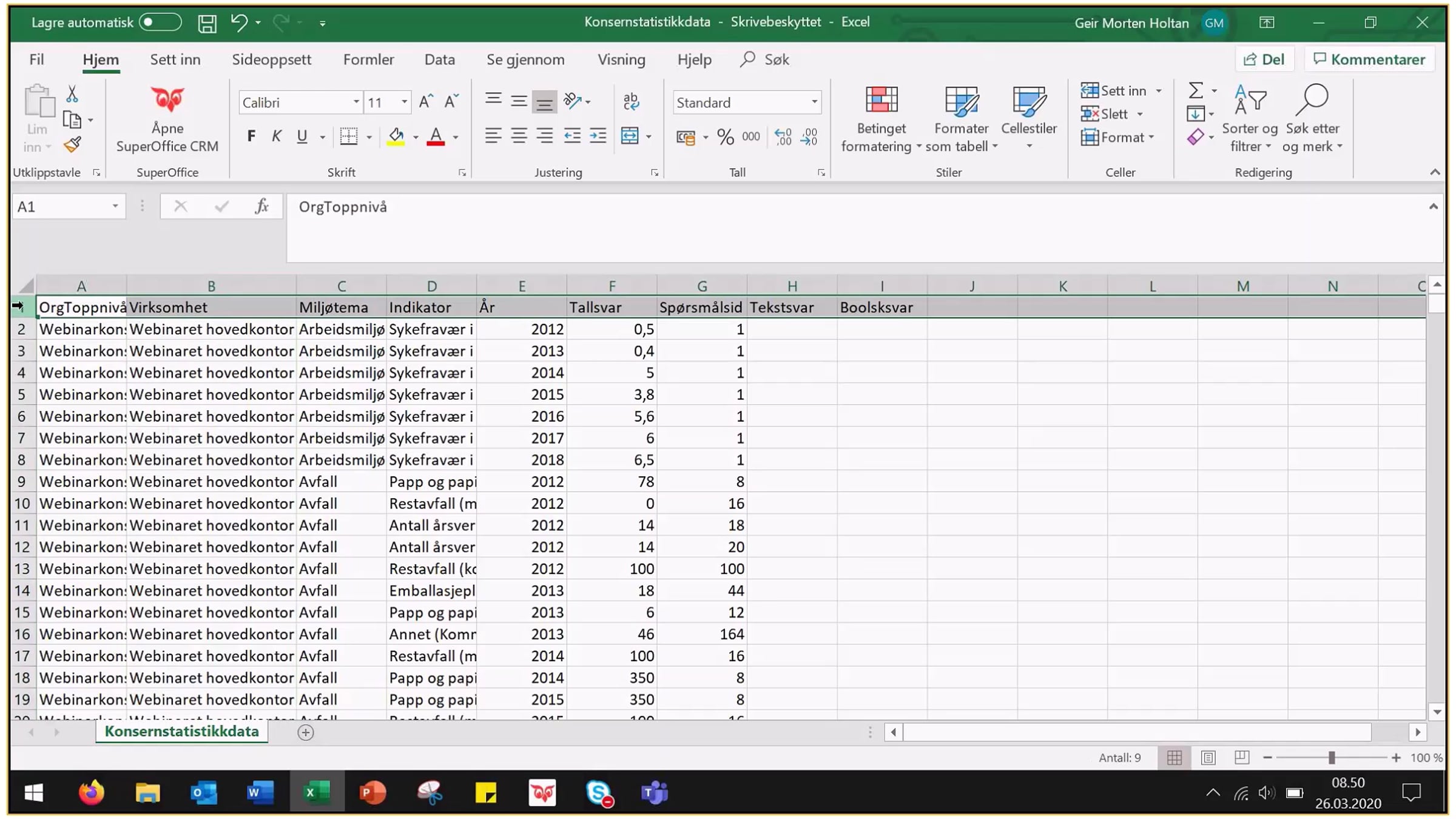Open the Data ribbon tab
Screen dimensions: 1456x819
click(x=439, y=59)
